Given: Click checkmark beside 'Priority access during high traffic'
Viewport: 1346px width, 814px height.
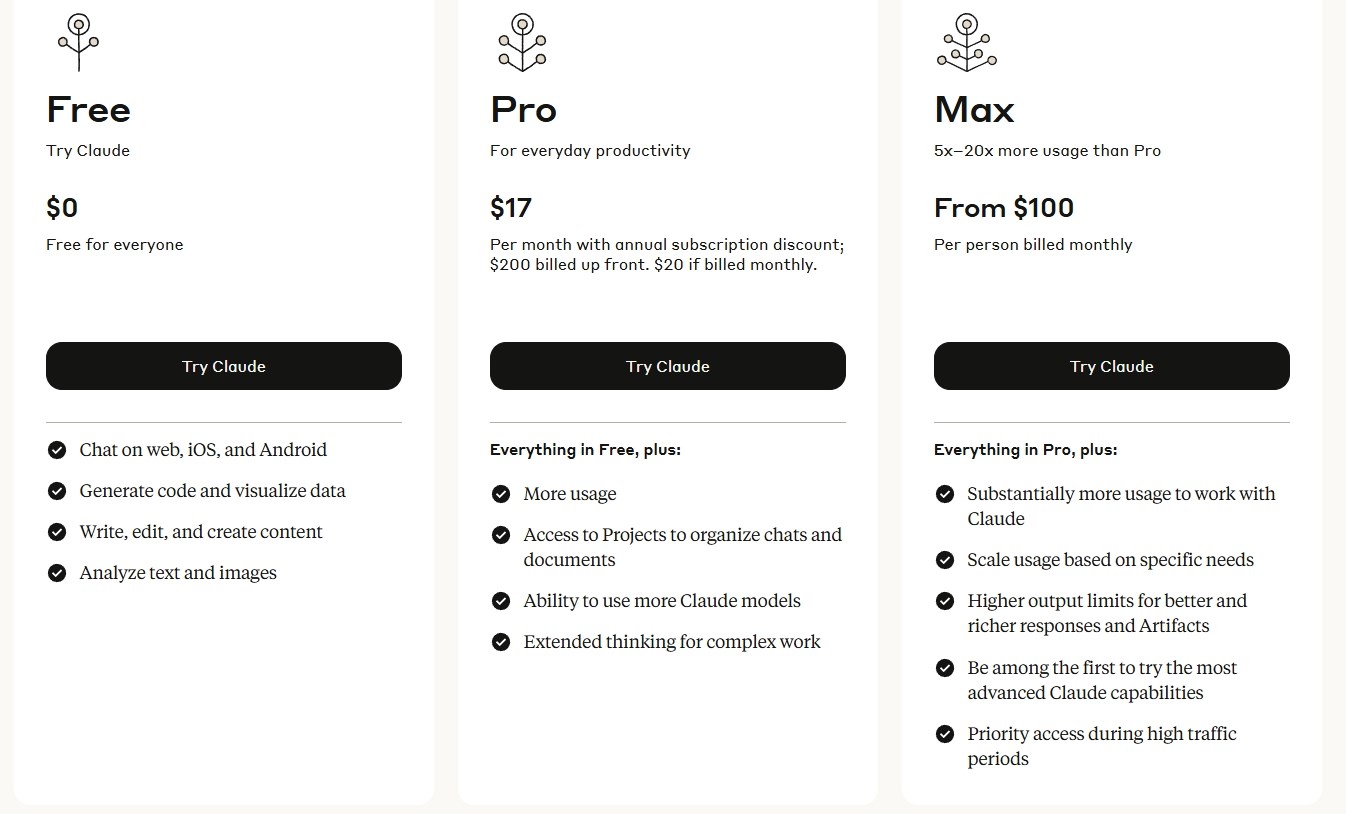Looking at the screenshot, I should pos(945,734).
